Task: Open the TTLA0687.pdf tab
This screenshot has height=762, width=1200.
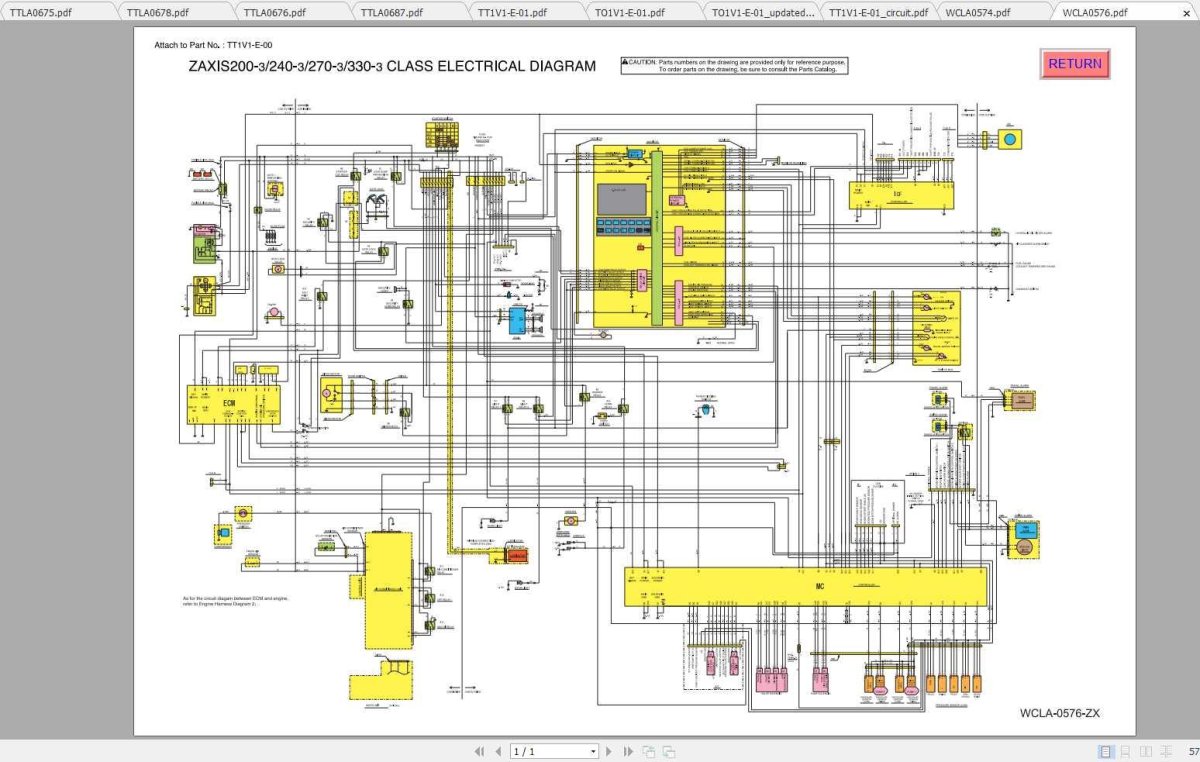Action: pyautogui.click(x=393, y=13)
